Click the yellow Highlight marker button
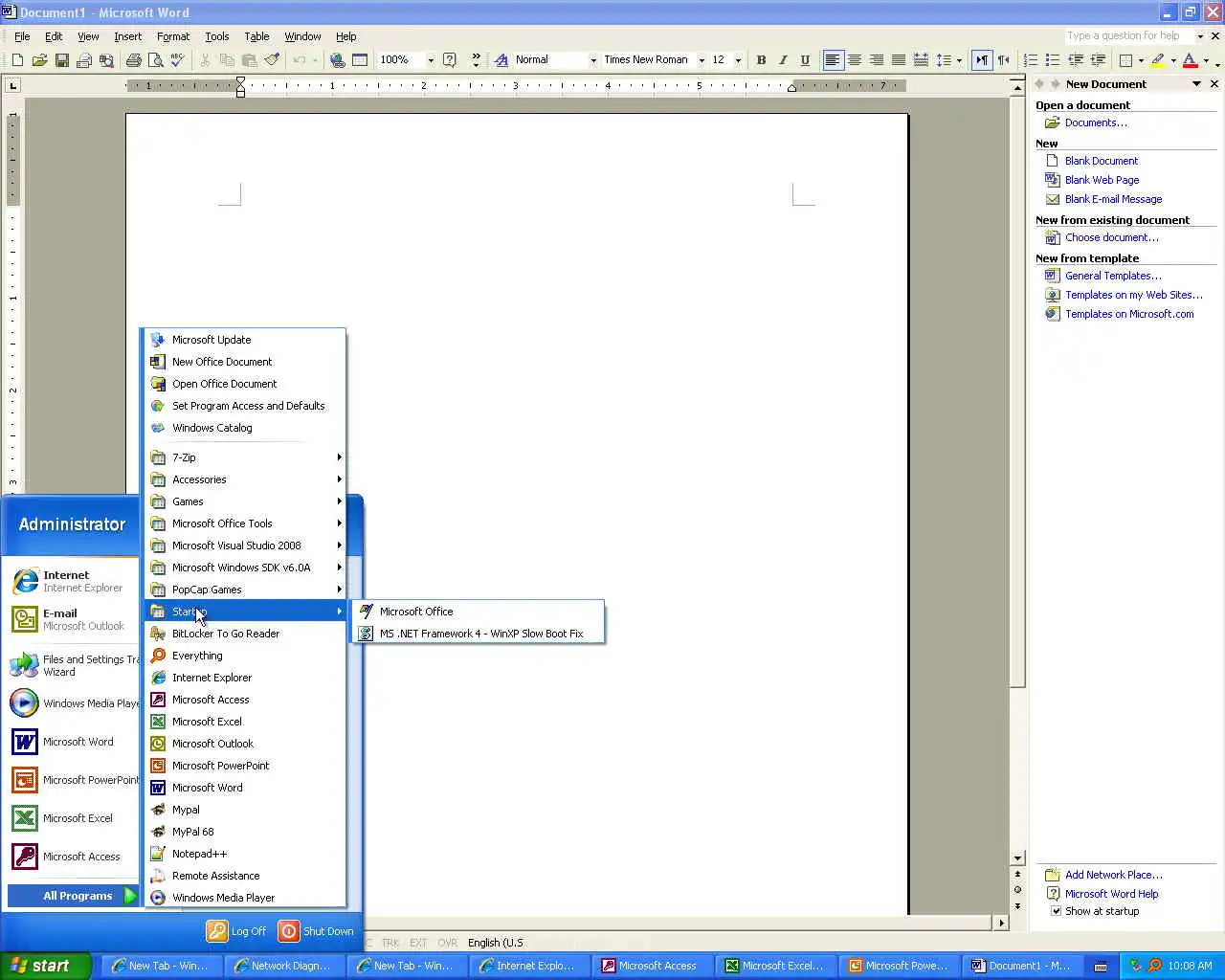 (1158, 59)
